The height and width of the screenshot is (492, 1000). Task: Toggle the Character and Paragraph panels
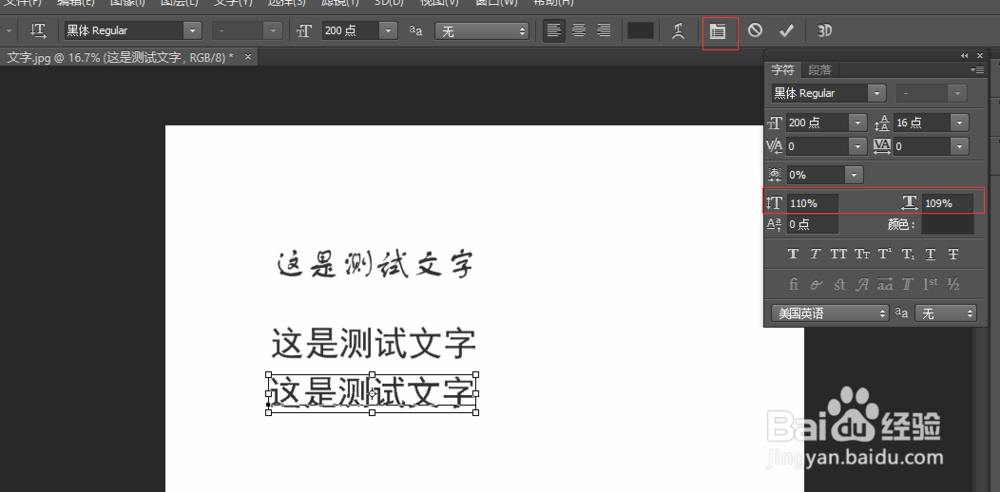tap(718, 31)
